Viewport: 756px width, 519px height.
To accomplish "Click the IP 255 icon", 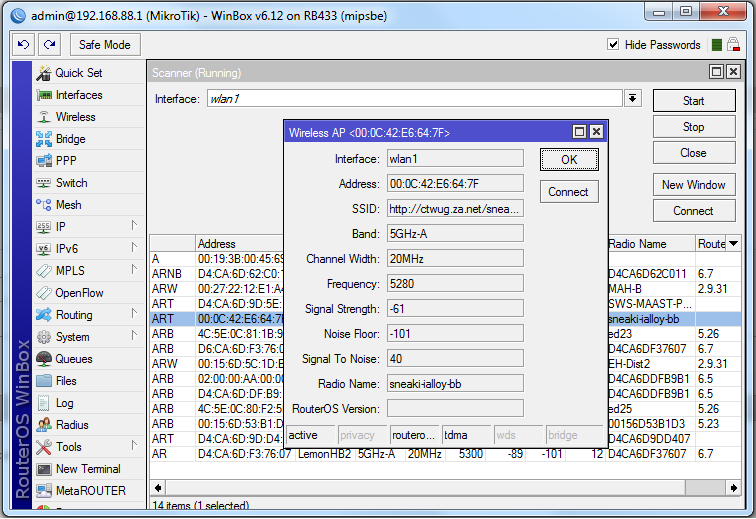I will (44, 227).
